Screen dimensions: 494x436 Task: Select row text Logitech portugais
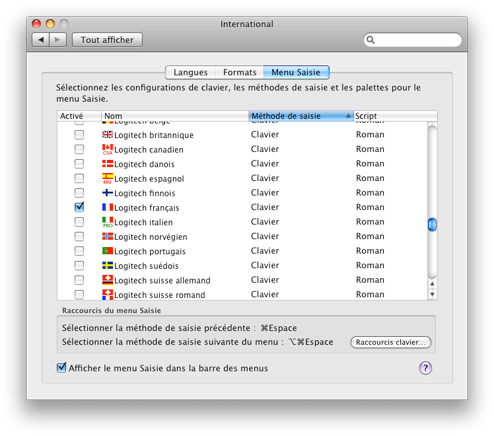(150, 252)
